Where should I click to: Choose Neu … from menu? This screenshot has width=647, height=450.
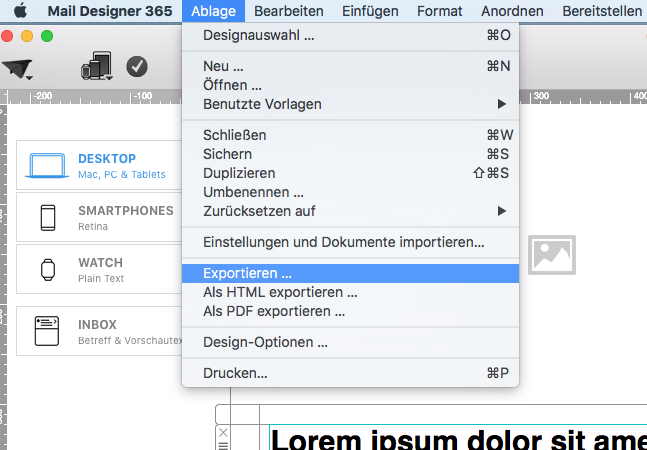350,66
